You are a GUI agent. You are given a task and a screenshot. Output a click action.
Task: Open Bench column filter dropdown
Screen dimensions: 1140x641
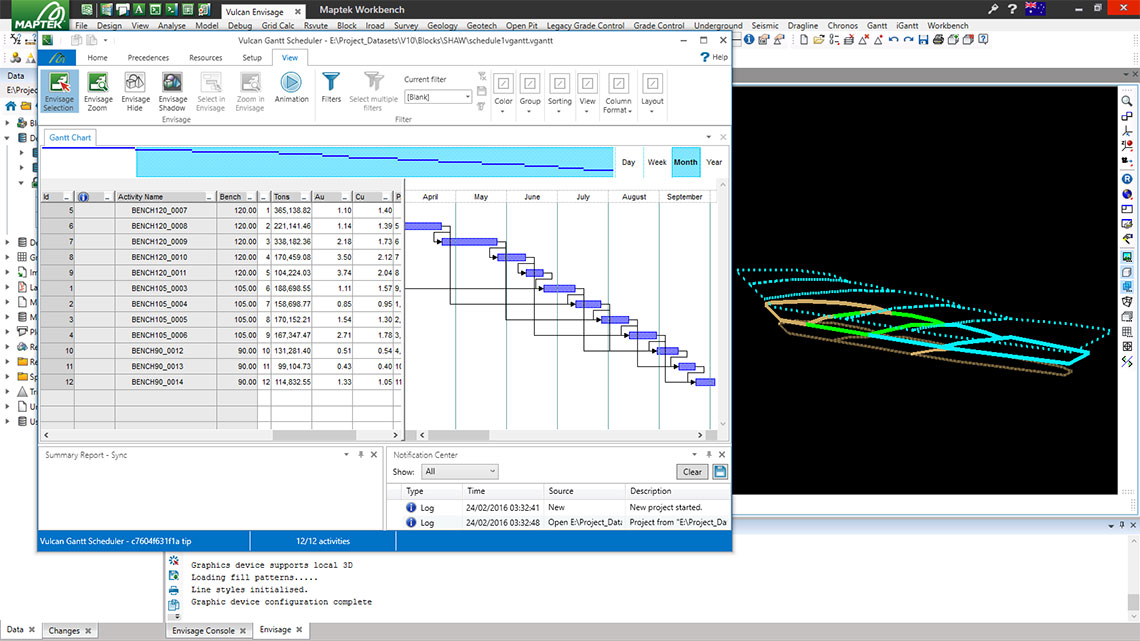(x=250, y=197)
